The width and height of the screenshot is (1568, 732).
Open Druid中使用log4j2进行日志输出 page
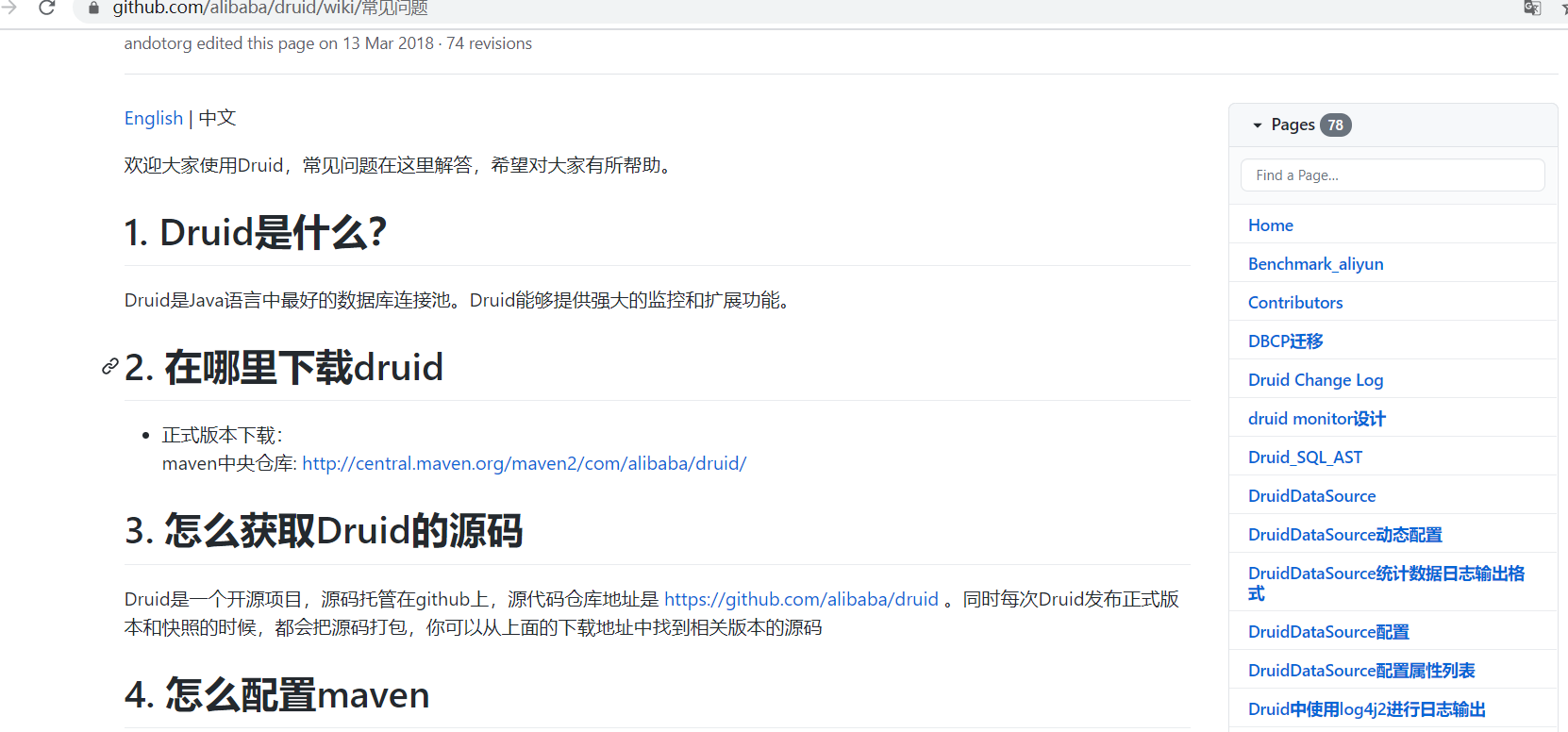click(x=1366, y=709)
